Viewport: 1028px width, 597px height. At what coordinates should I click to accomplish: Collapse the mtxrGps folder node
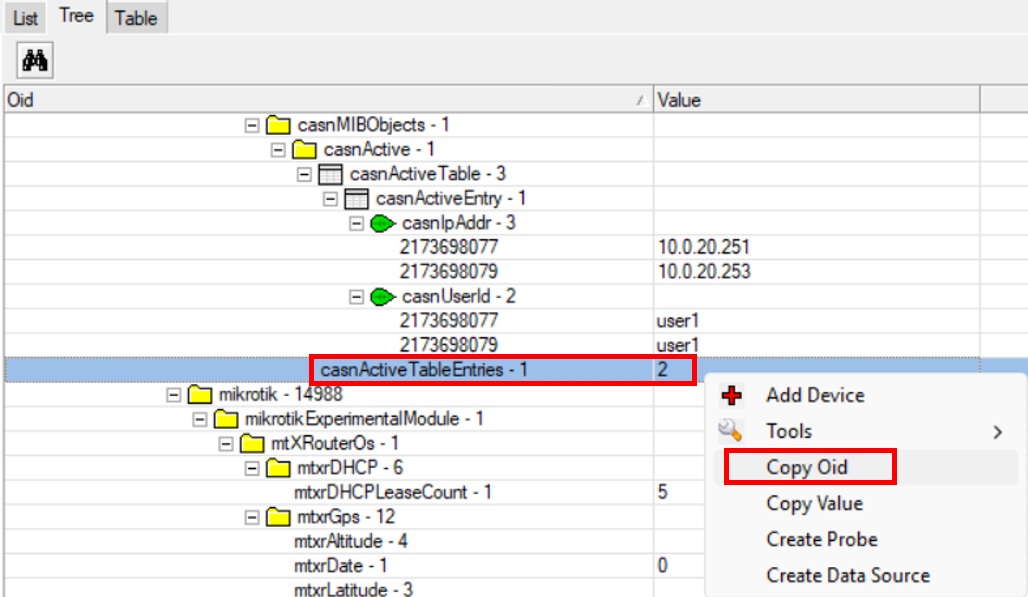pyautogui.click(x=252, y=517)
